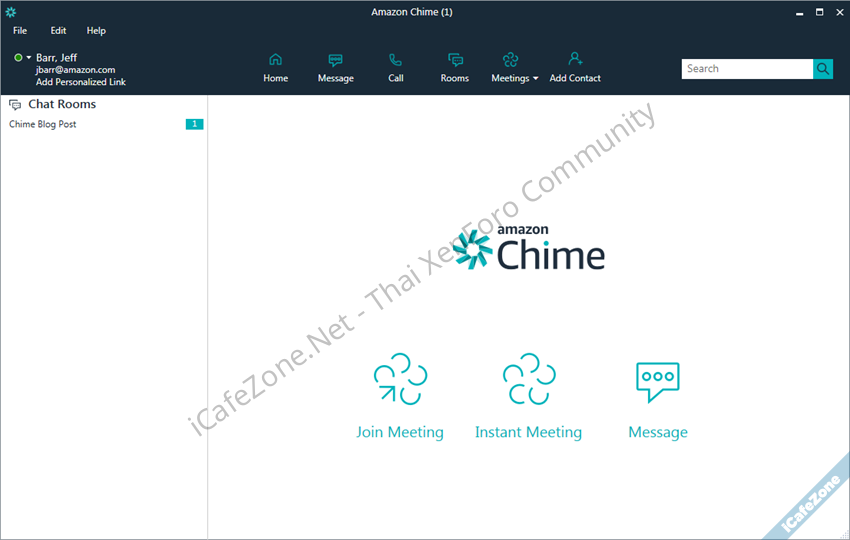
Task: Minimize the Amazon Chime window
Action: click(799, 12)
